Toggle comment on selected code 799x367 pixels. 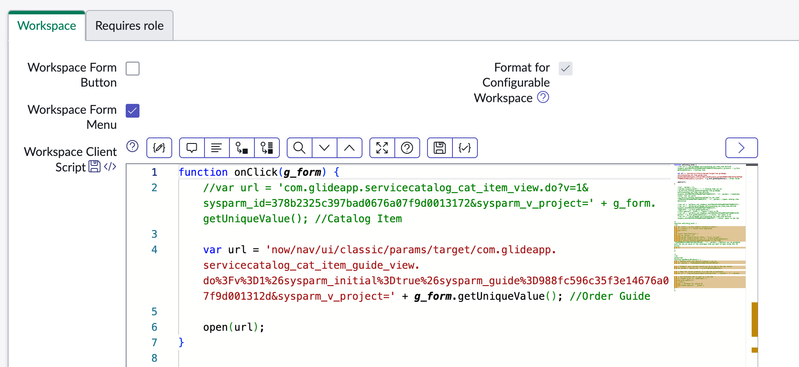point(192,148)
